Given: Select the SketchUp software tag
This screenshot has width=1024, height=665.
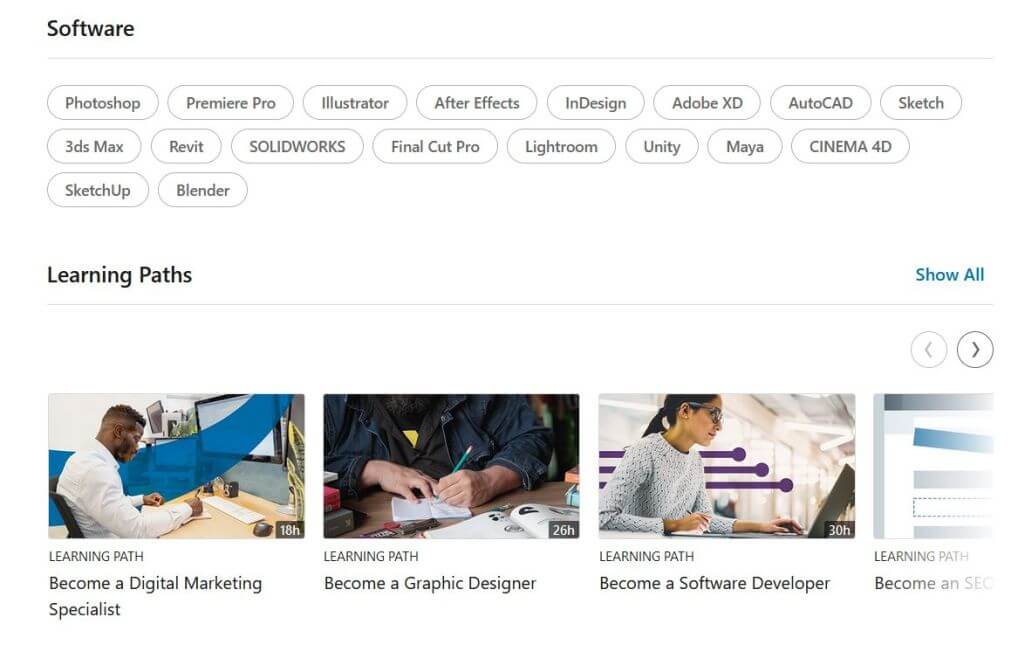Looking at the screenshot, I should [x=98, y=190].
